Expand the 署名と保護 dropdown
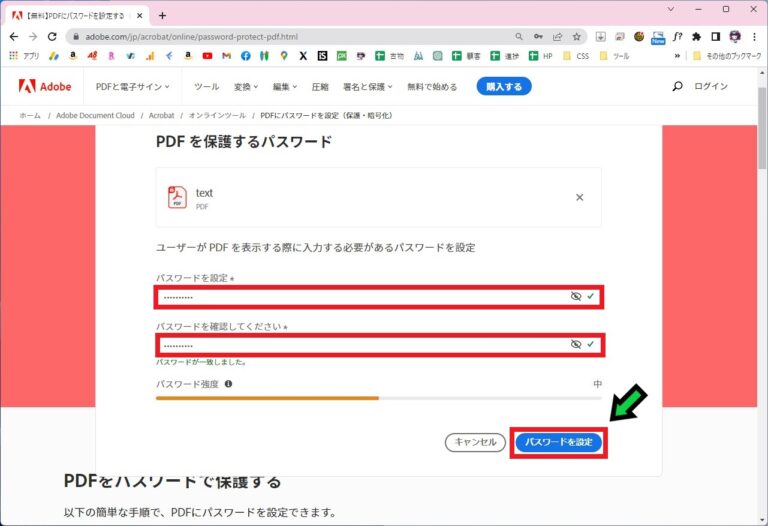The height and width of the screenshot is (526, 768). (x=367, y=87)
